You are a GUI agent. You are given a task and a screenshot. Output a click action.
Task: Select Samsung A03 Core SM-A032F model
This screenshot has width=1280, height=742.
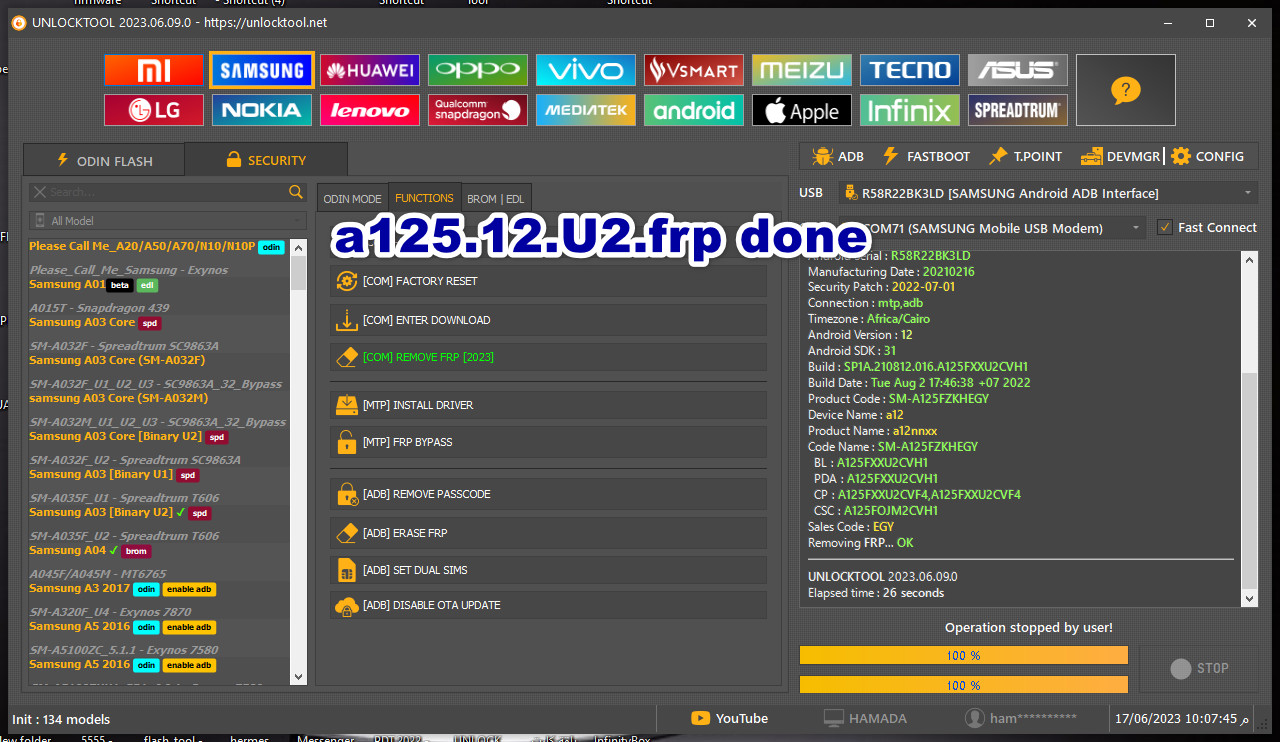[117, 360]
